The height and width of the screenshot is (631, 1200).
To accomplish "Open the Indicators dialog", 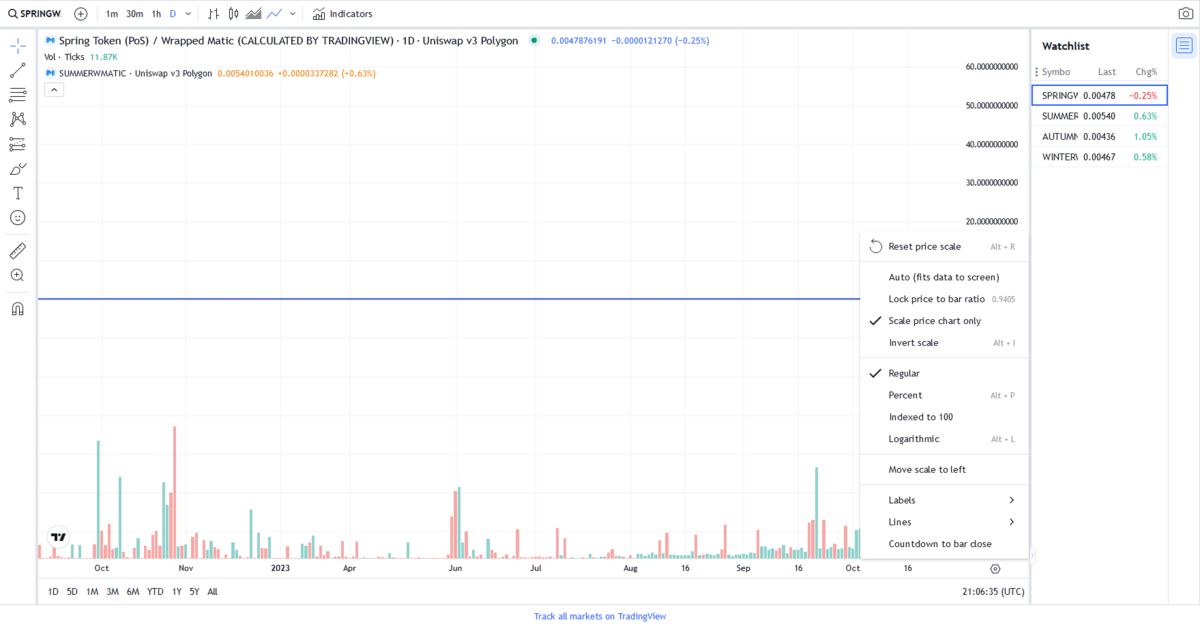I will click(x=343, y=14).
